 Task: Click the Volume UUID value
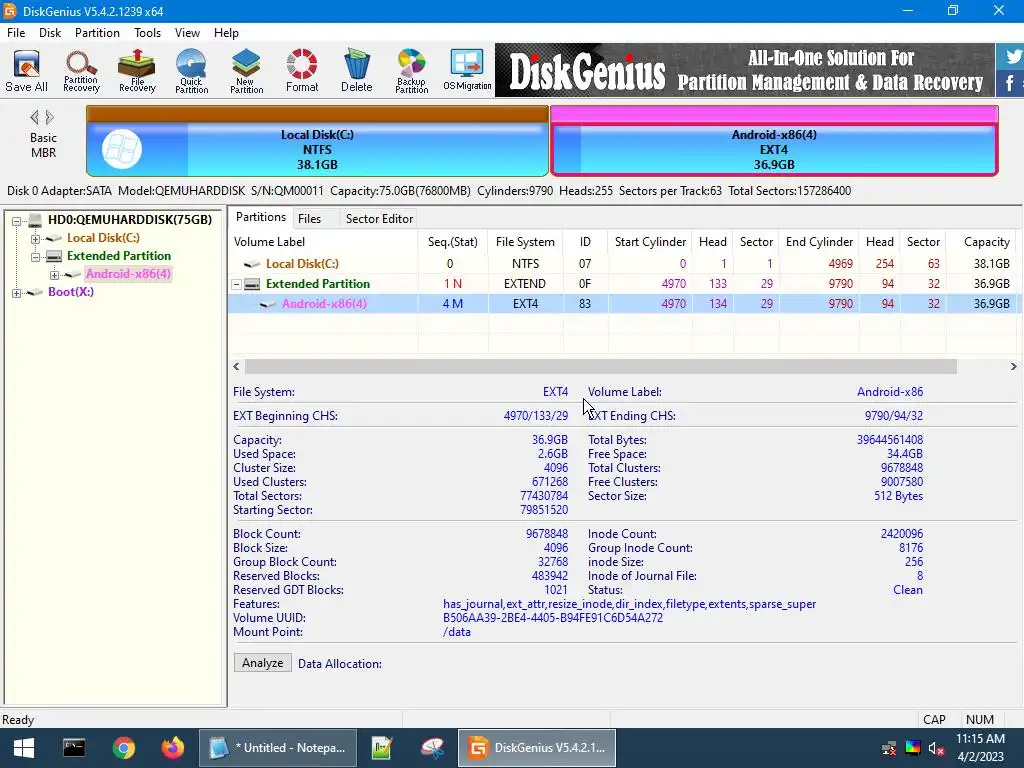(x=553, y=618)
